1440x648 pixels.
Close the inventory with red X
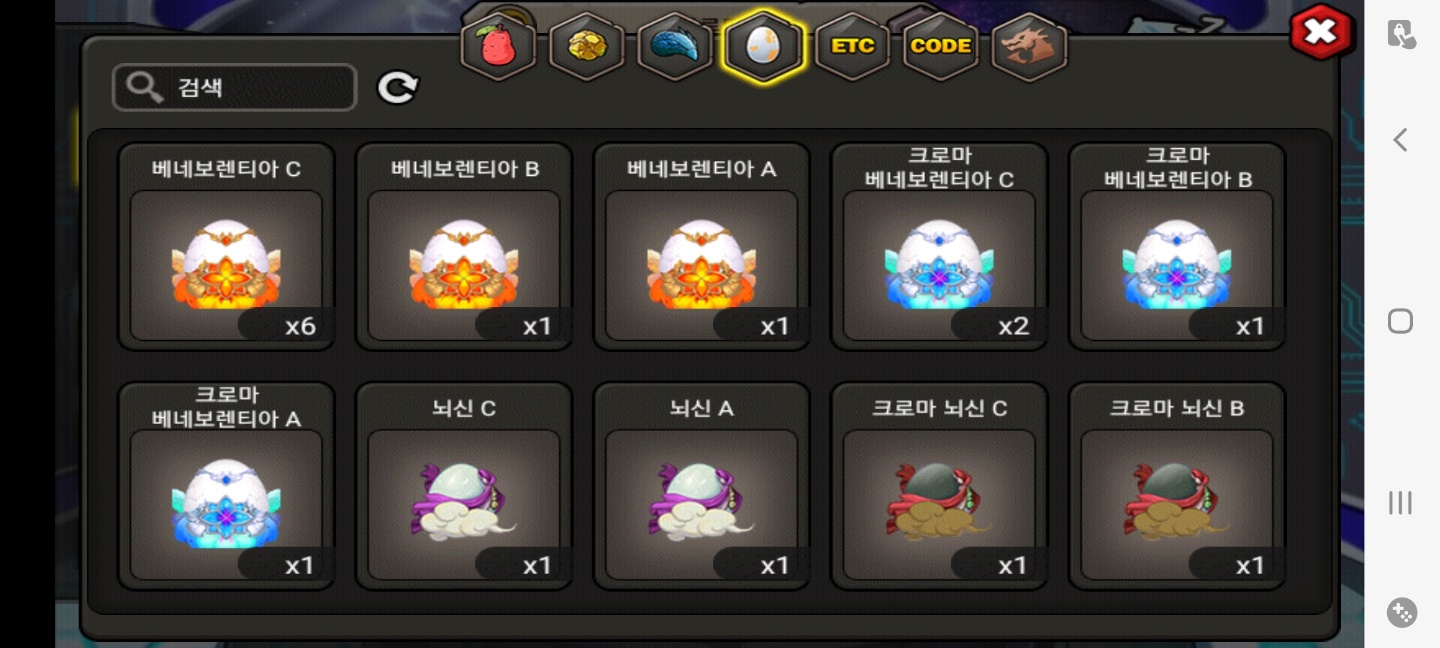click(x=1321, y=32)
